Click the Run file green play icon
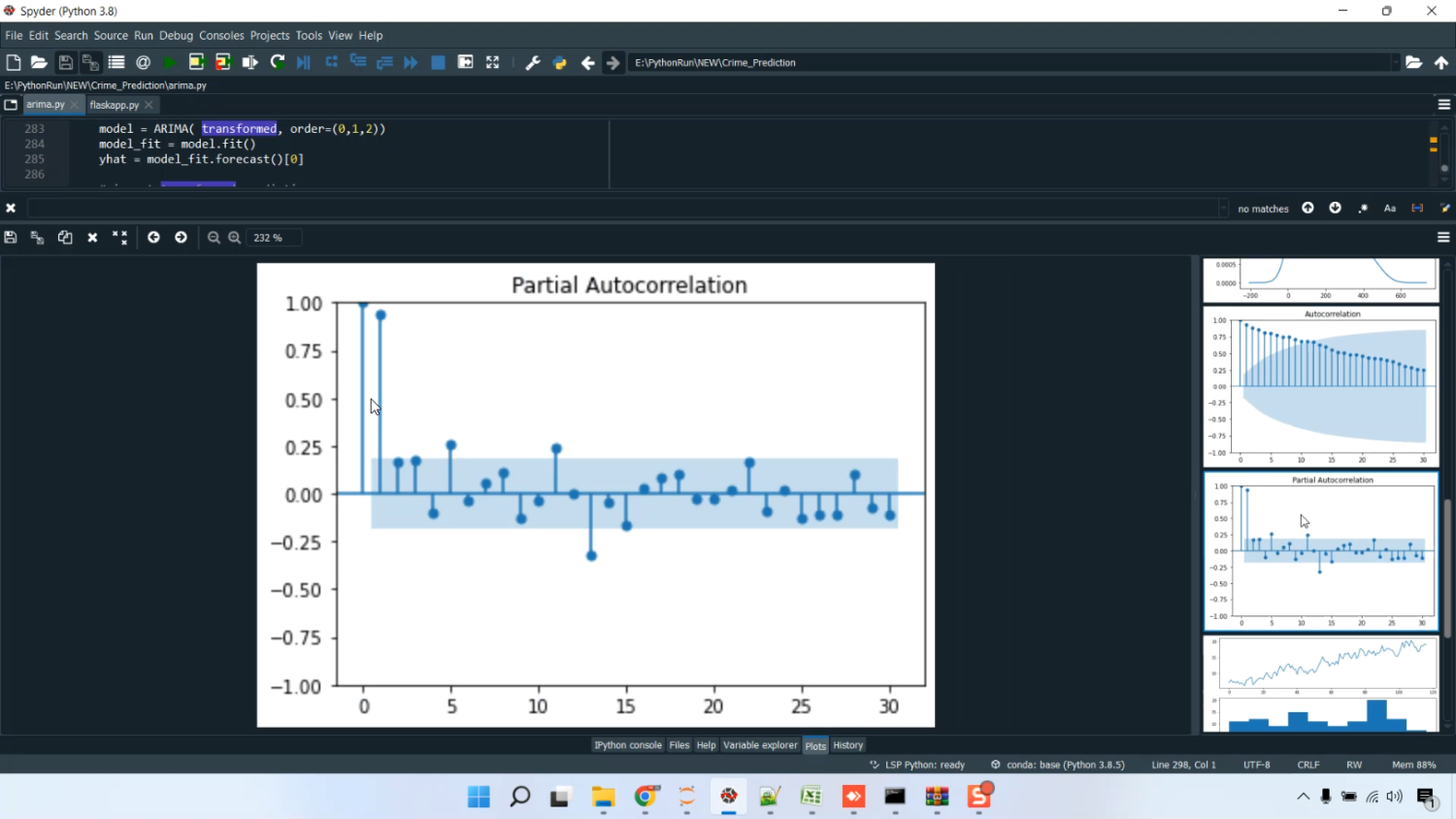The image size is (1456, 819). click(x=170, y=62)
